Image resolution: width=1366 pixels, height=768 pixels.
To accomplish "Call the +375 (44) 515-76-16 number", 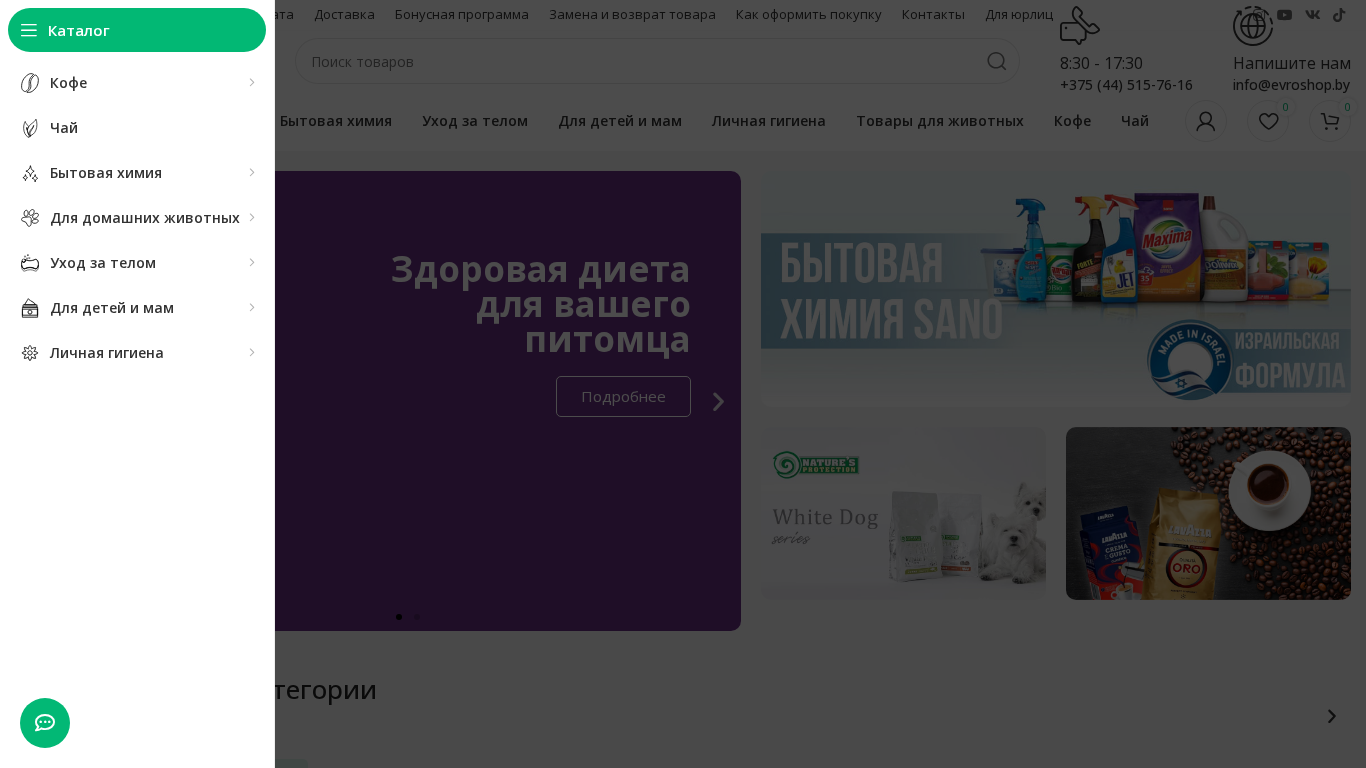I will point(1126,85).
